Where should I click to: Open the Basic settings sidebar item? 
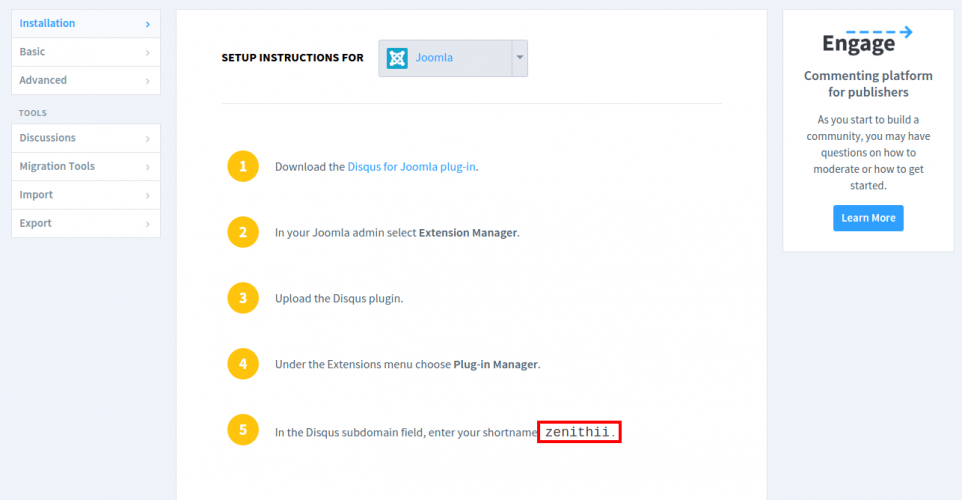[86, 52]
